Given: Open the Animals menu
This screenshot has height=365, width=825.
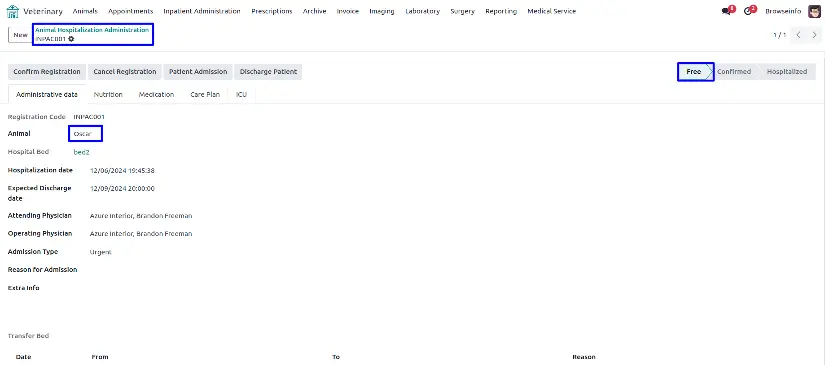Looking at the screenshot, I should pos(85,11).
